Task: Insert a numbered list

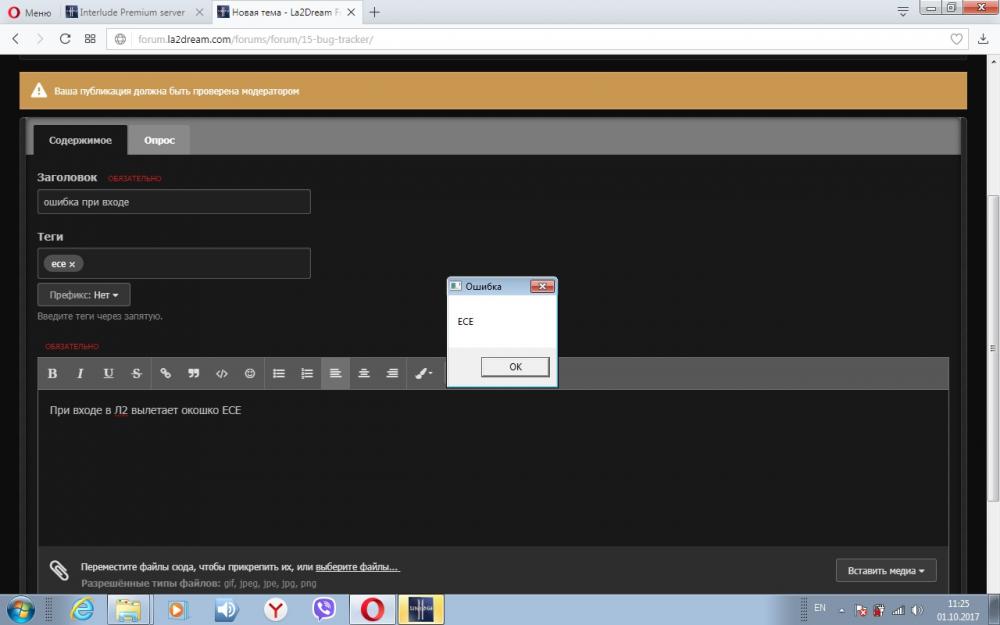Action: pyautogui.click(x=307, y=373)
